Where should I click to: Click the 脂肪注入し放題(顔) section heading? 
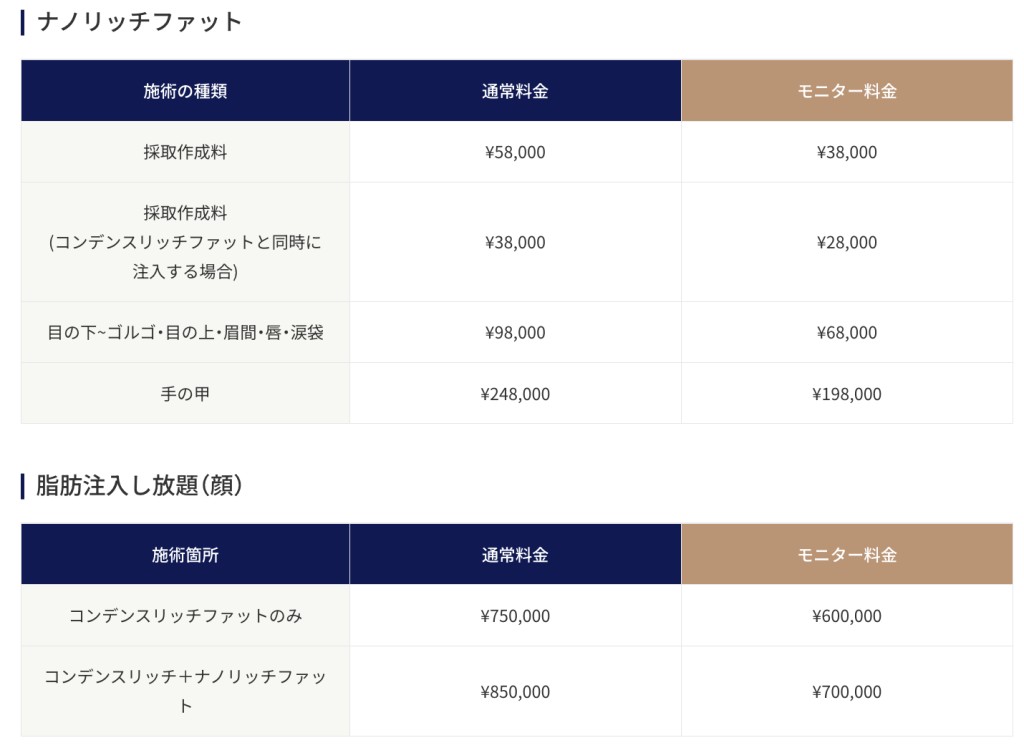(139, 485)
